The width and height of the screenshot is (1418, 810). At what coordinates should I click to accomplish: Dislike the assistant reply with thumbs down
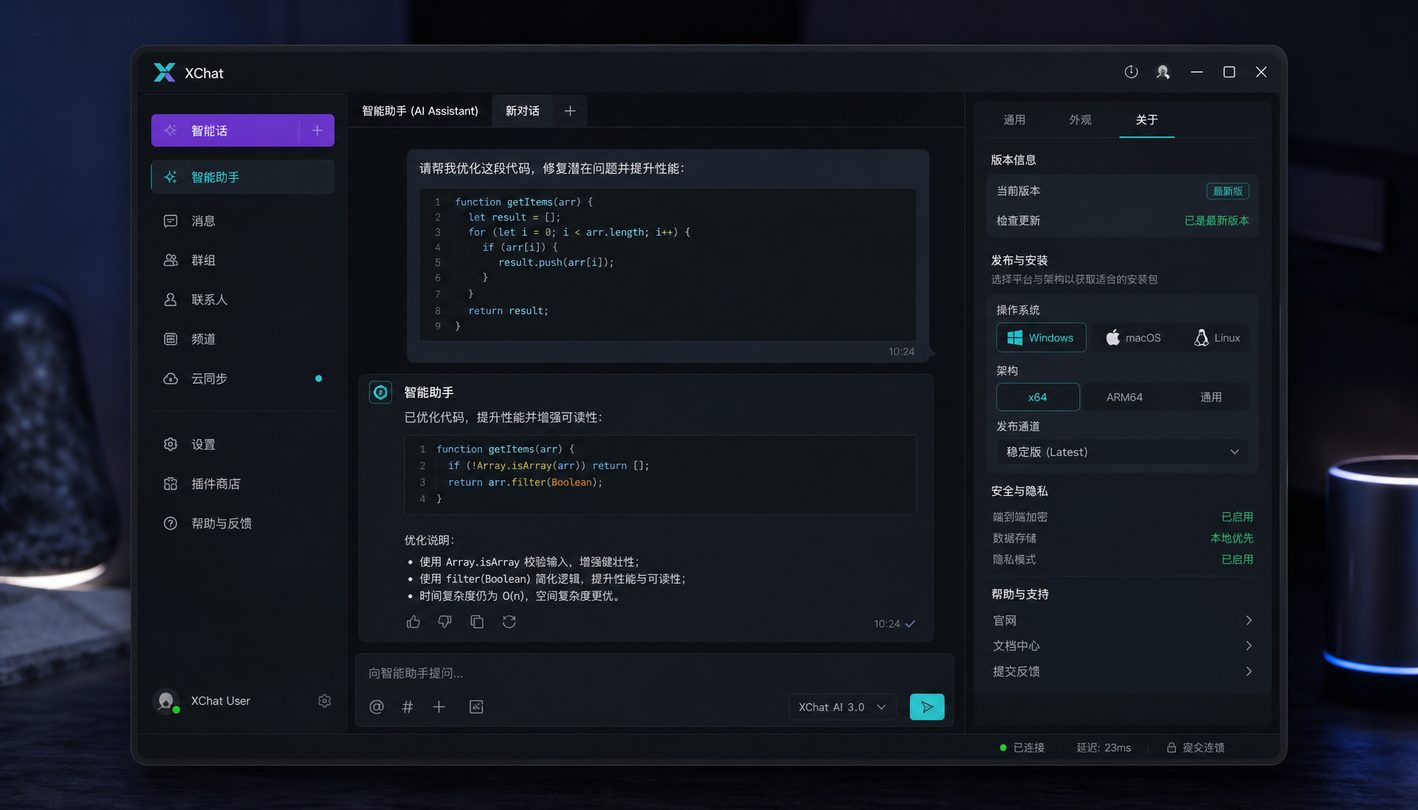coord(445,622)
